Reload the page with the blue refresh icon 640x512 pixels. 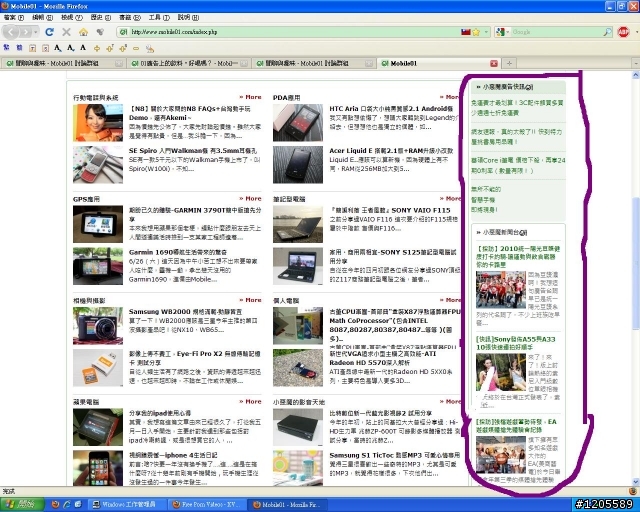point(50,32)
